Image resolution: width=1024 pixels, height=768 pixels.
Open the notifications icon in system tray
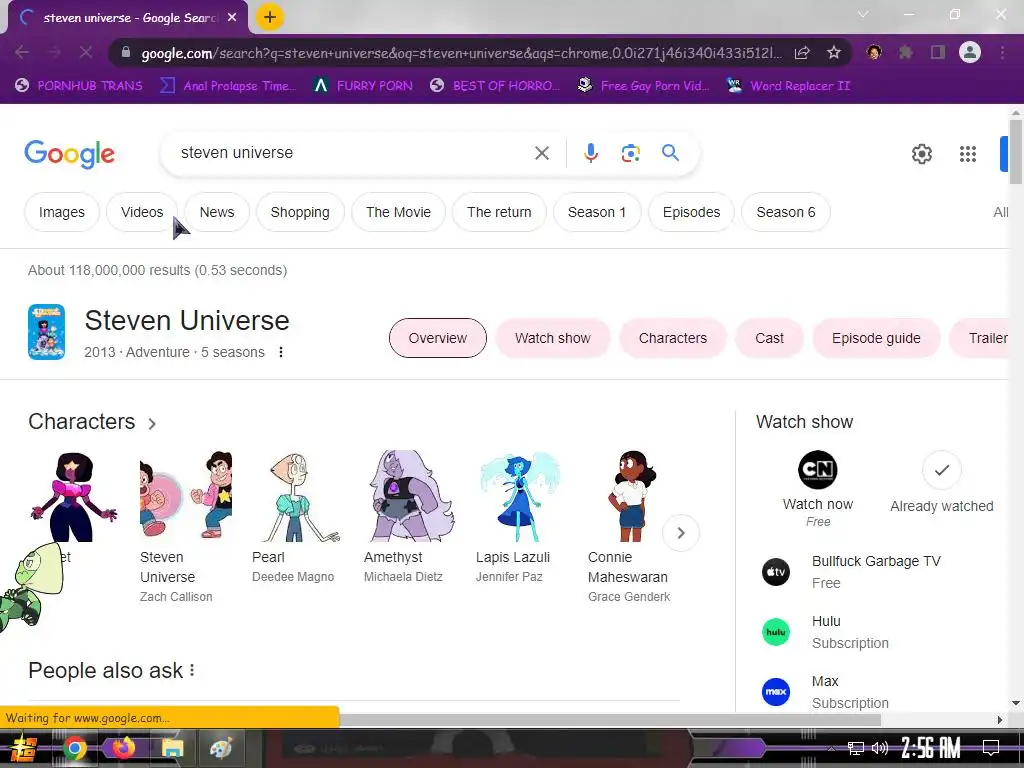[x=991, y=748]
